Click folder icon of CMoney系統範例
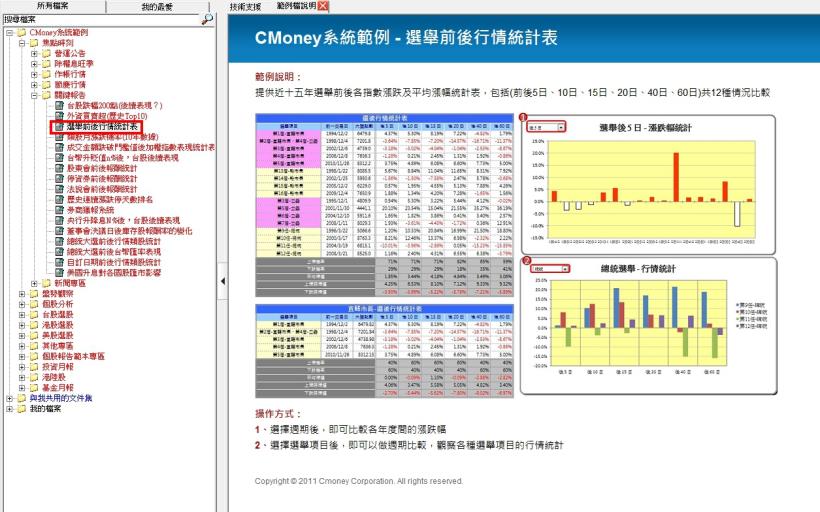The width and height of the screenshot is (820, 512). 21,32
